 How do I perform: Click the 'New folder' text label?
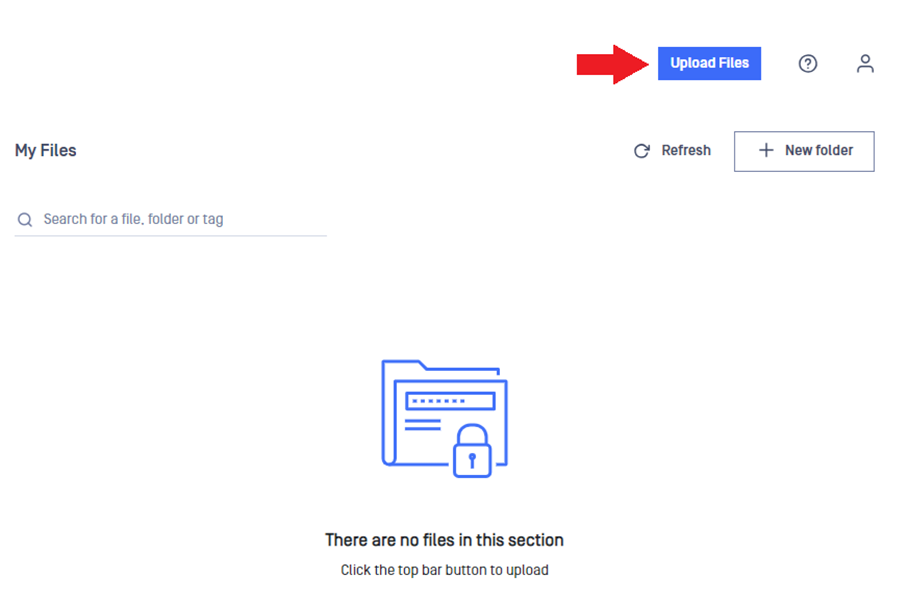819,150
